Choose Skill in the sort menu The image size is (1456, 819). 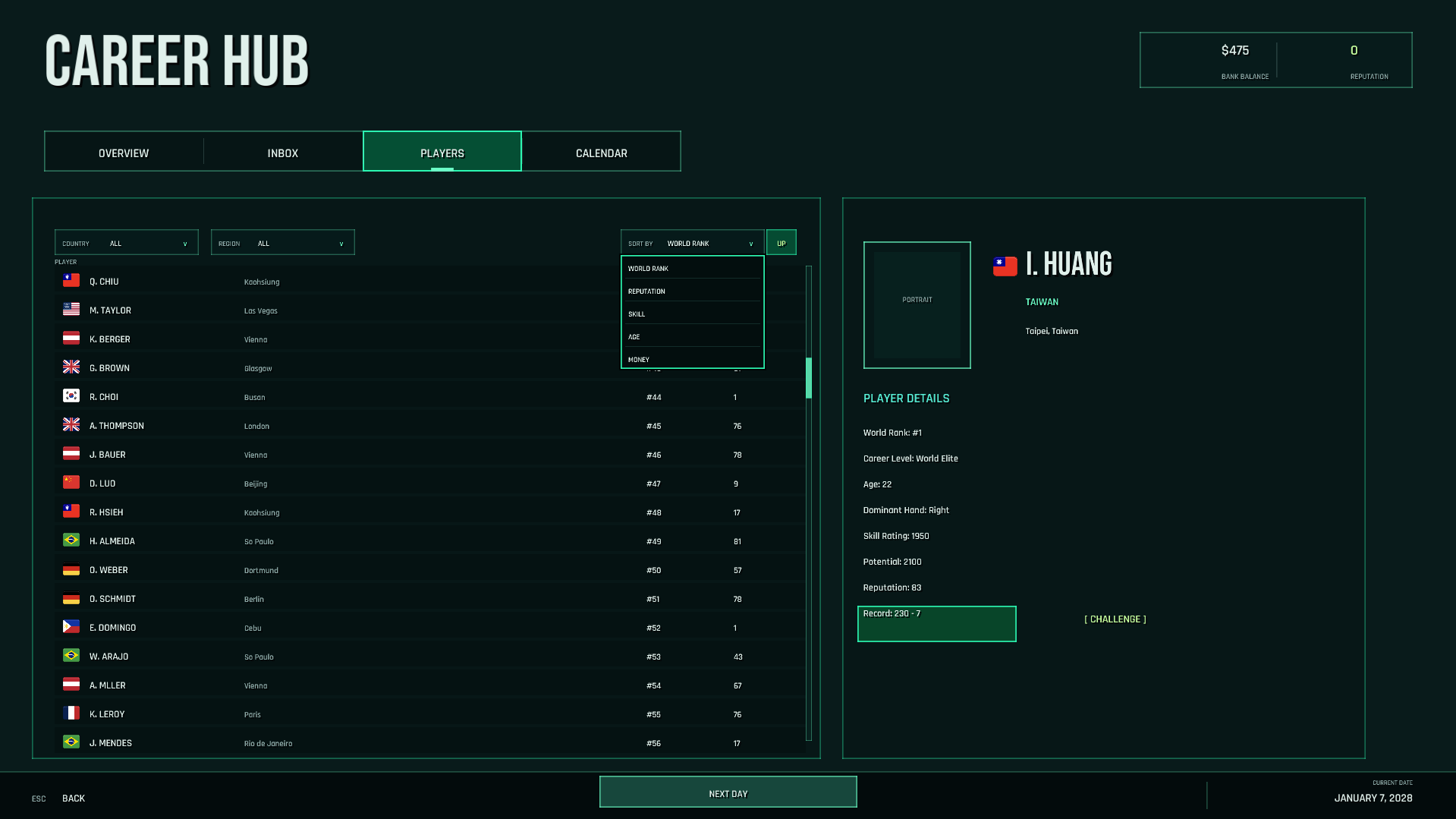click(x=693, y=314)
